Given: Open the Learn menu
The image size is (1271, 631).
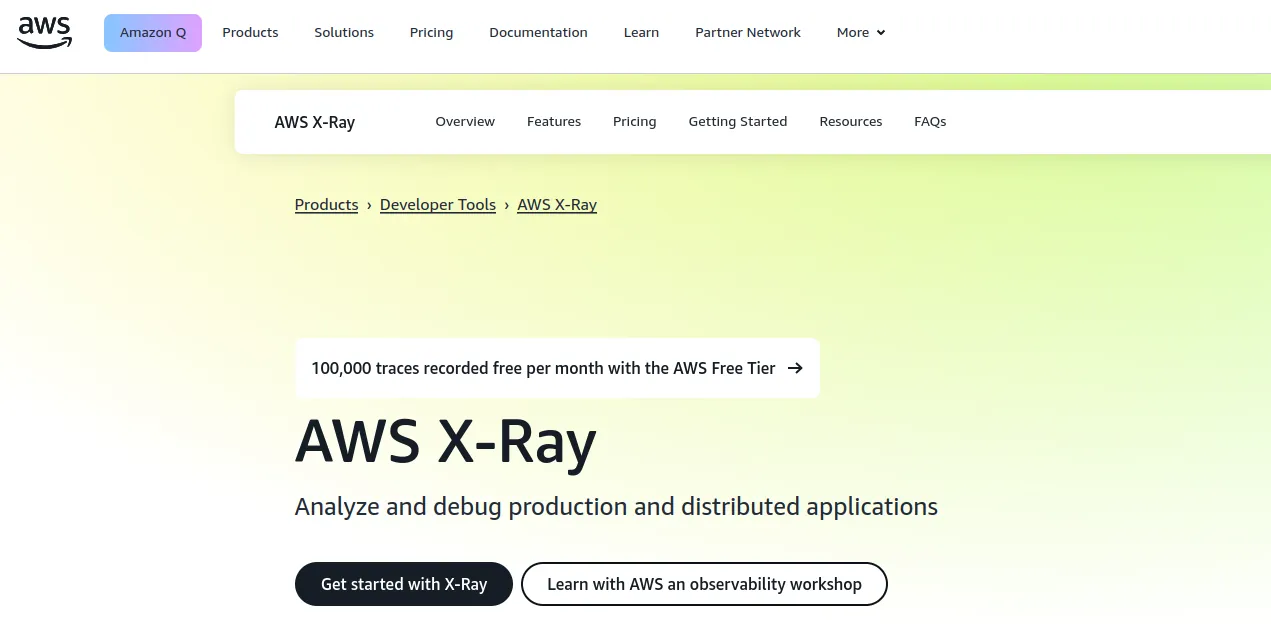Looking at the screenshot, I should [x=641, y=33].
